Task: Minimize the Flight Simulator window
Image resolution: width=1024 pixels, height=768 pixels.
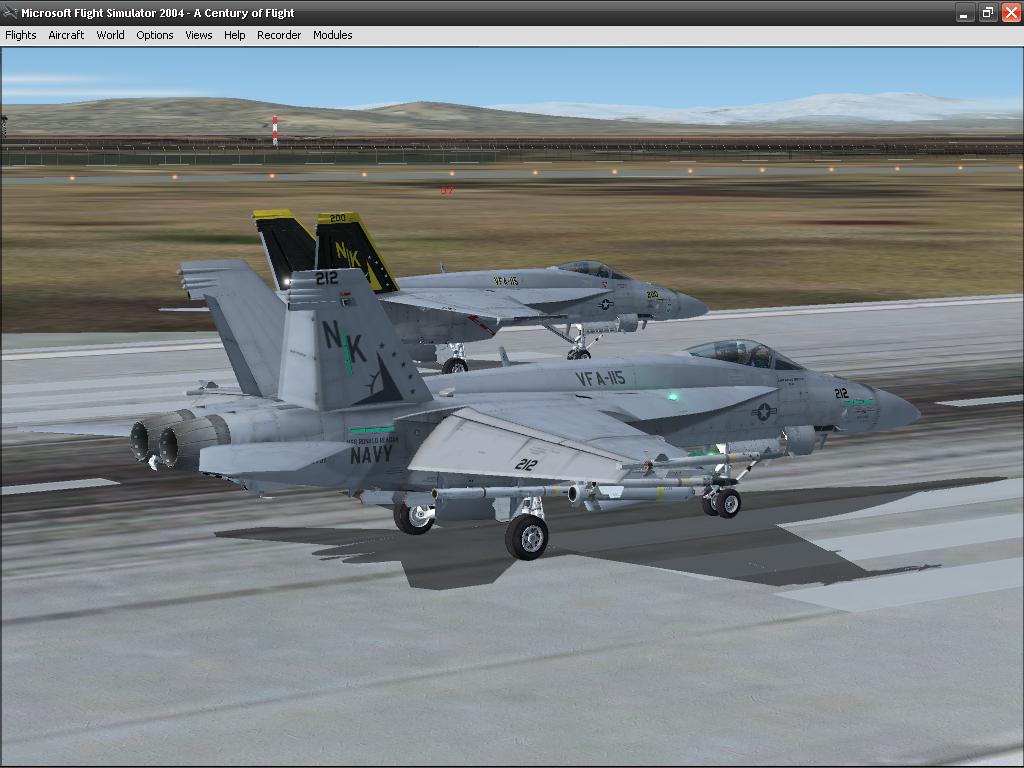Action: tap(964, 13)
